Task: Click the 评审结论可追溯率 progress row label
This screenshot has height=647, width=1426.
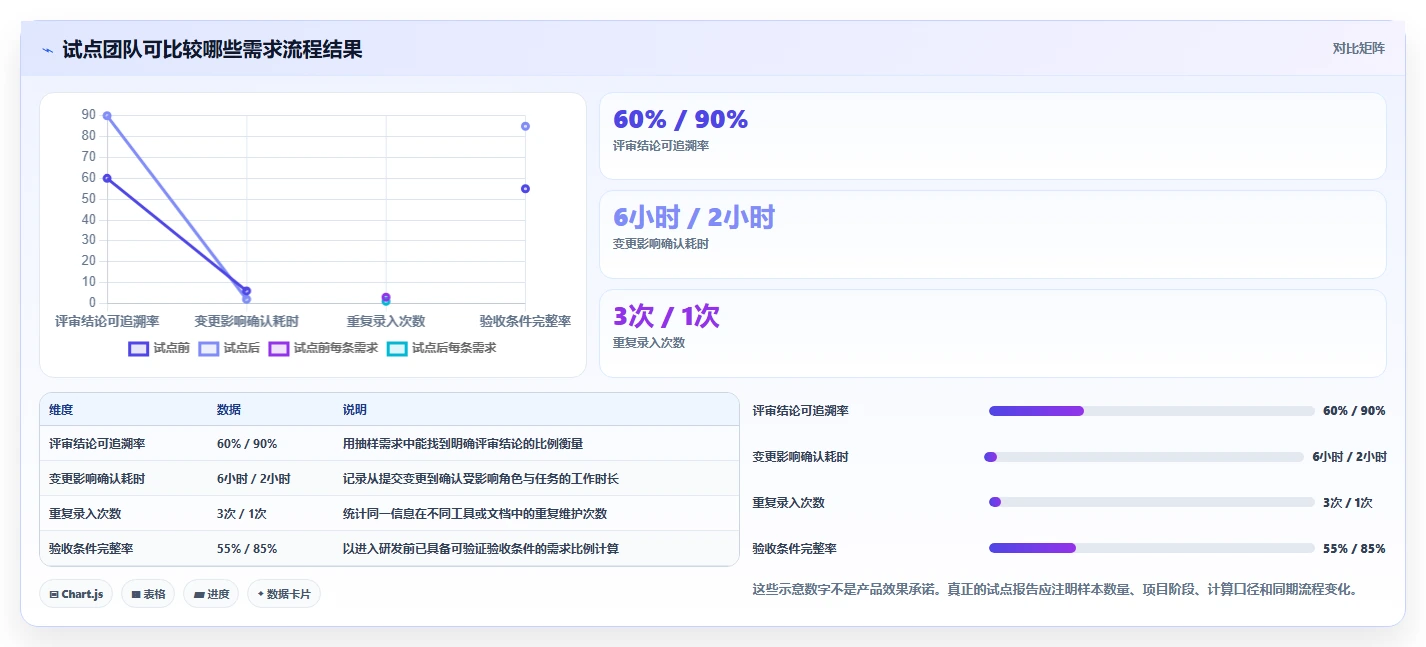Action: 801,411
